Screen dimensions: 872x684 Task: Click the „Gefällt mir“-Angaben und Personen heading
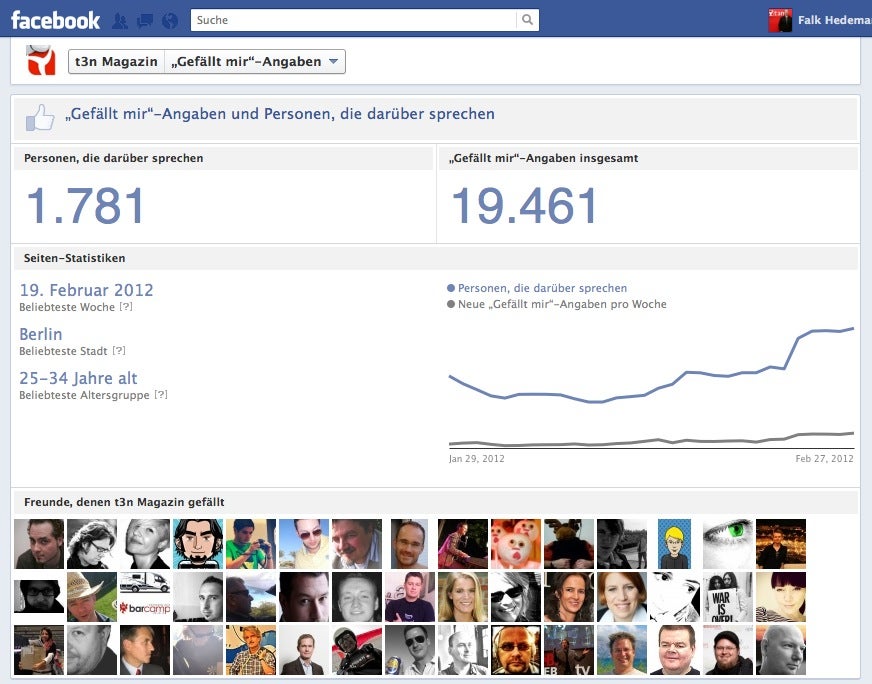pyautogui.click(x=280, y=114)
